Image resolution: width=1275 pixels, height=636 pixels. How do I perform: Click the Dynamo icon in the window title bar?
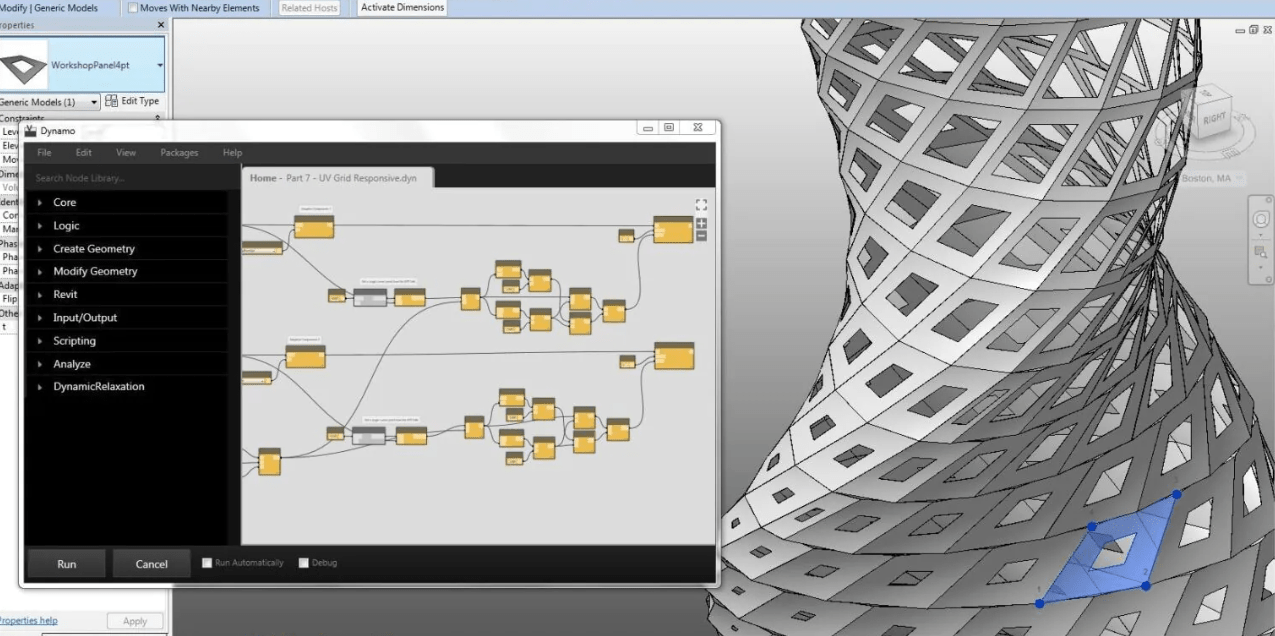coord(32,130)
